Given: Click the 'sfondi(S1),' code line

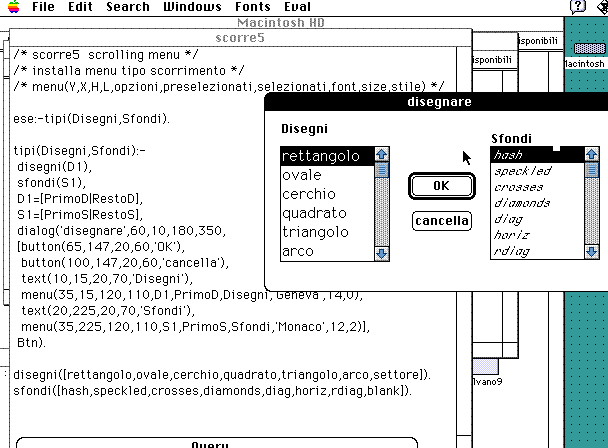Looking at the screenshot, I should pyautogui.click(x=51, y=183).
